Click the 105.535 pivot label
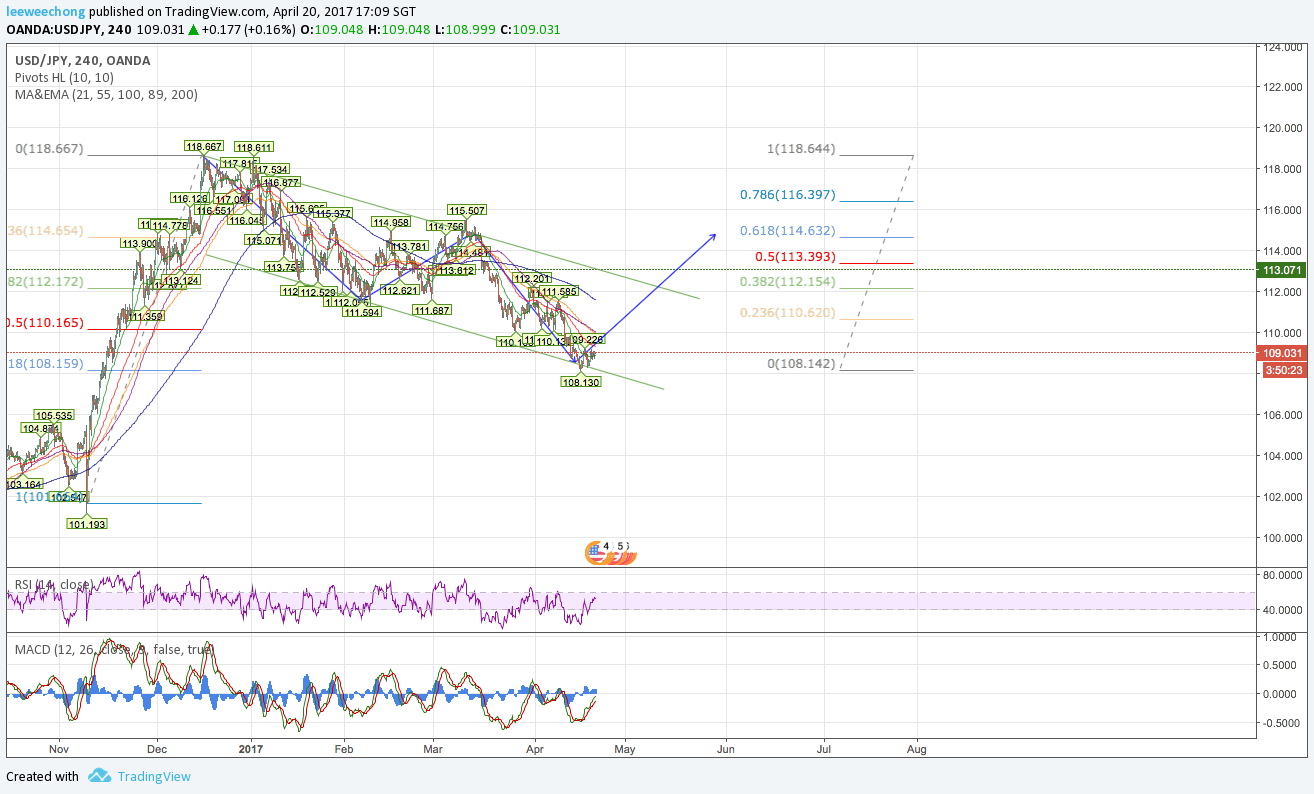This screenshot has width=1314, height=794. tap(54, 415)
